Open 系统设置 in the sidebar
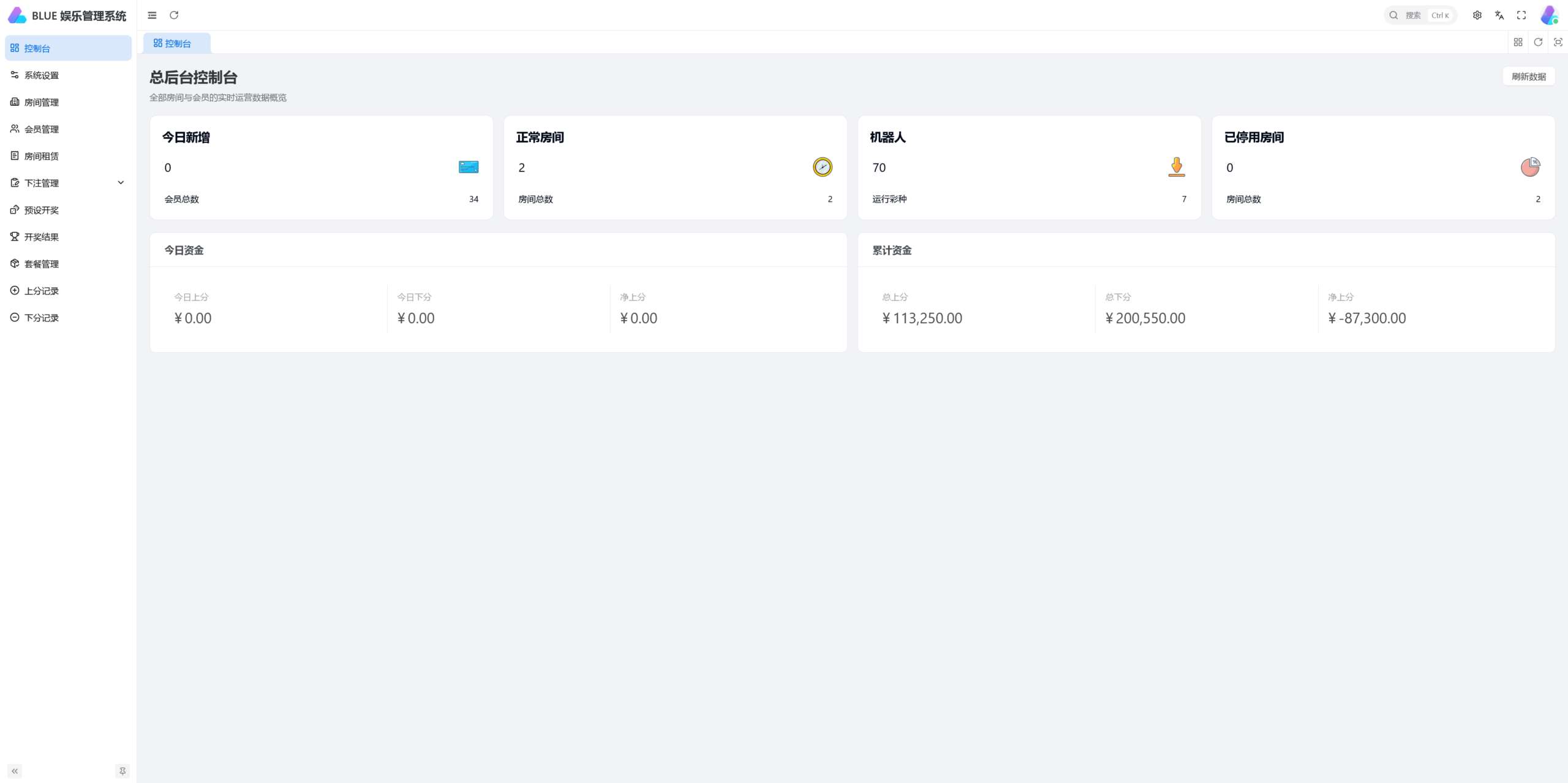Viewport: 1568px width, 783px height. pyautogui.click(x=68, y=75)
